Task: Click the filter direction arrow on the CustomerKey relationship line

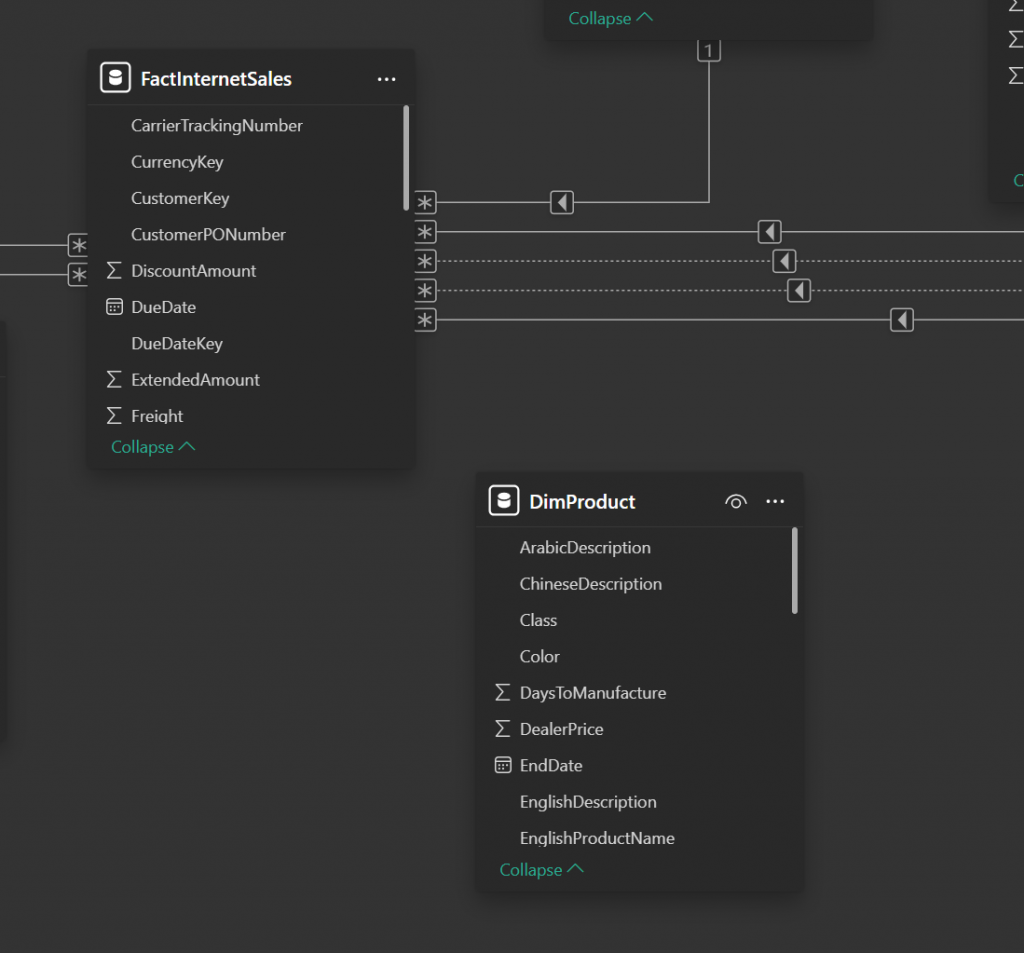Action: [x=562, y=203]
